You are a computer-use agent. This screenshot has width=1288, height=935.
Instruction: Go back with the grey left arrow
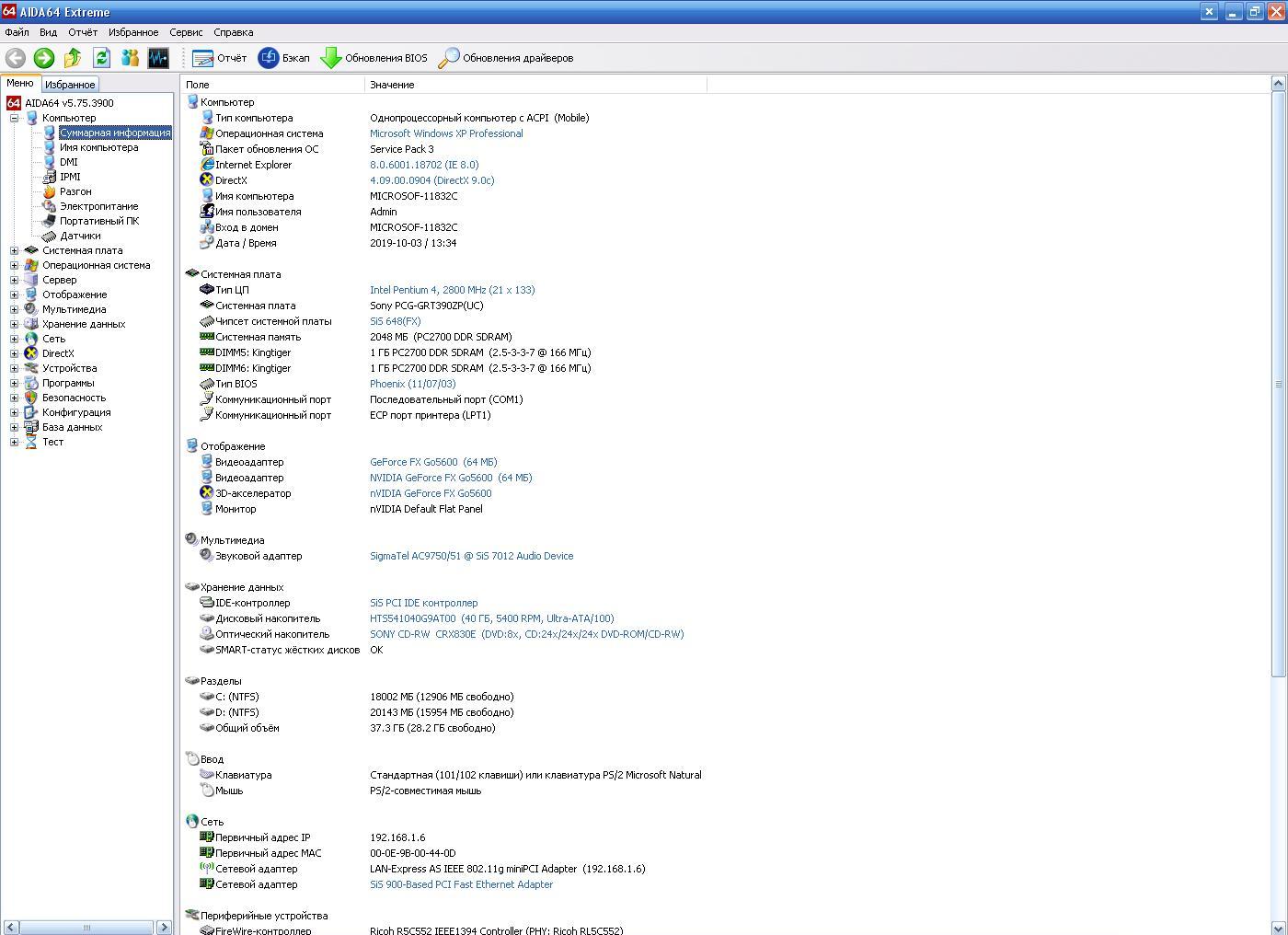point(16,58)
